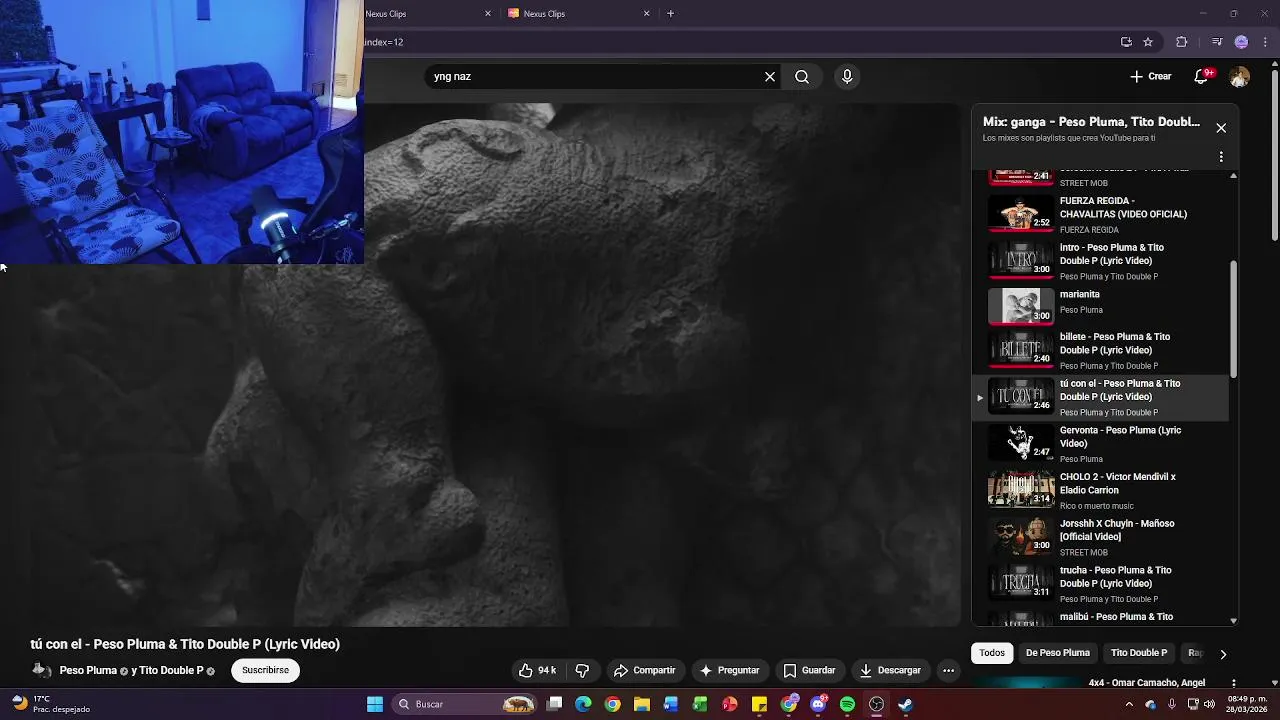This screenshot has width=1280, height=720.
Task: Click the Preguntar button
Action: tap(729, 670)
